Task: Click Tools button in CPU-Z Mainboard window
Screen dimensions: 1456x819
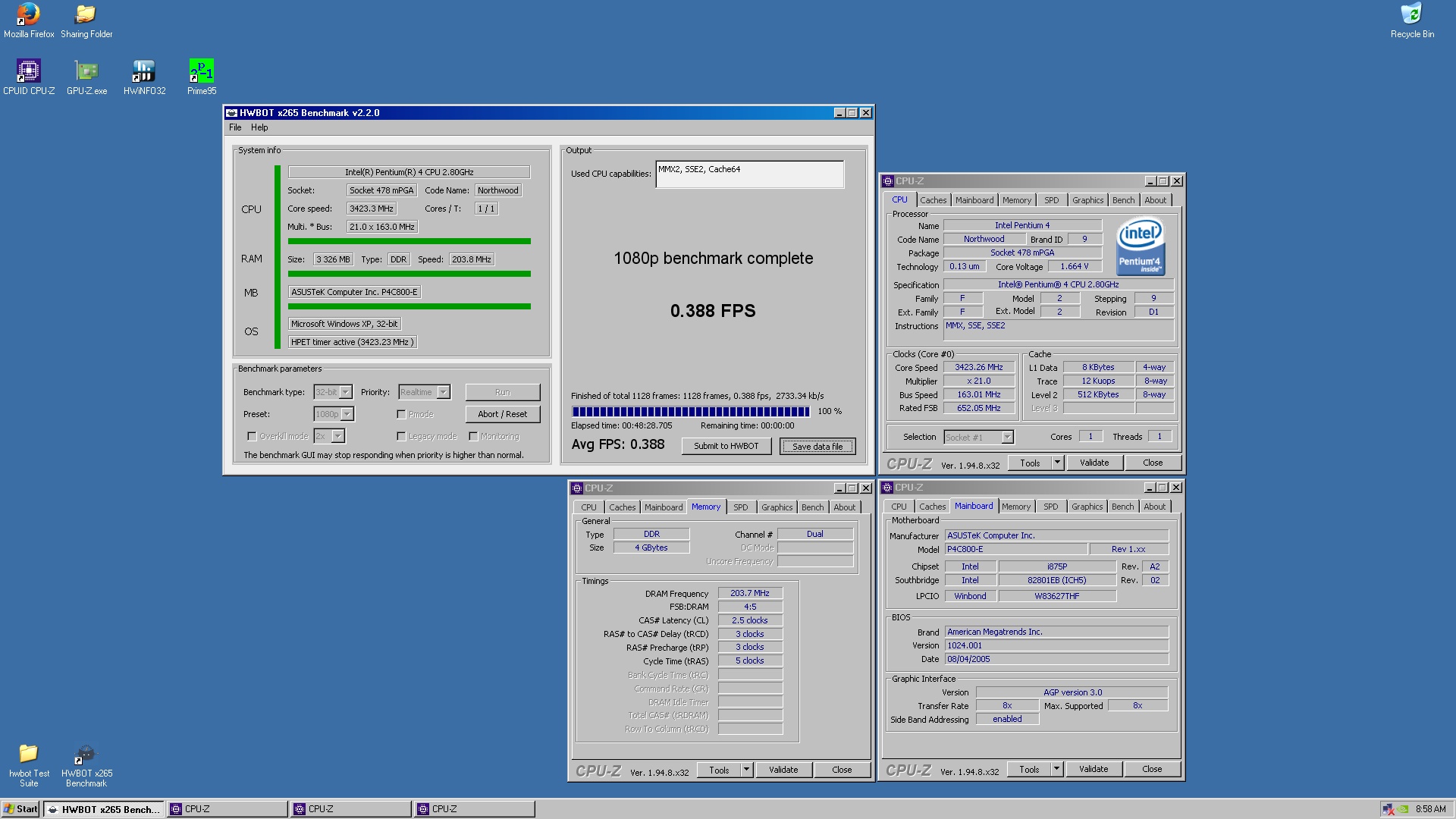Action: 1029,770
